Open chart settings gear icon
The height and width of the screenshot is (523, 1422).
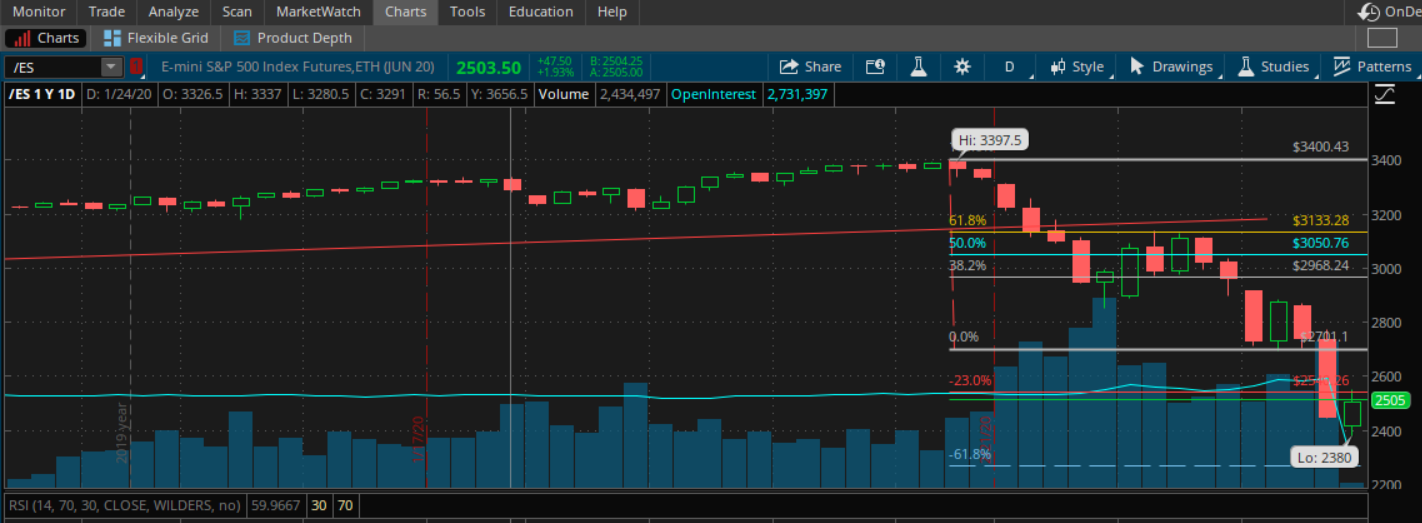(962, 66)
